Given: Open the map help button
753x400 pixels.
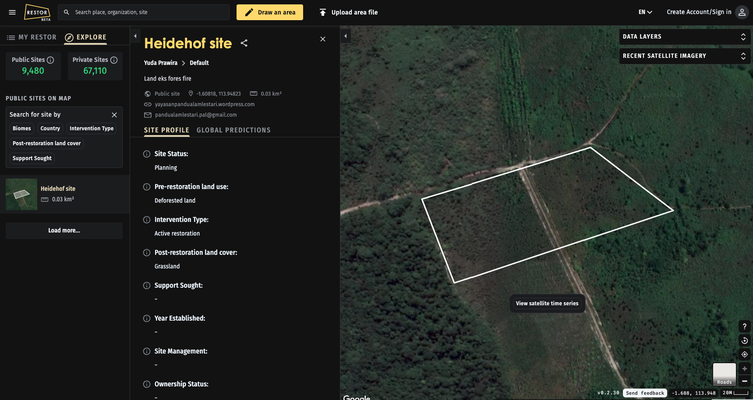Looking at the screenshot, I should [744, 326].
